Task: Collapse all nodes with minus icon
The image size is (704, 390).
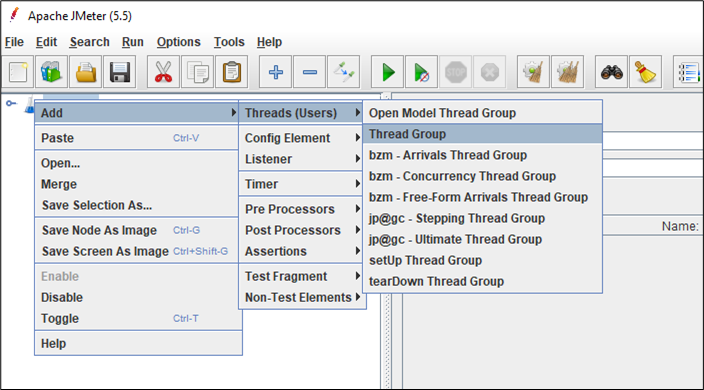Action: (310, 72)
